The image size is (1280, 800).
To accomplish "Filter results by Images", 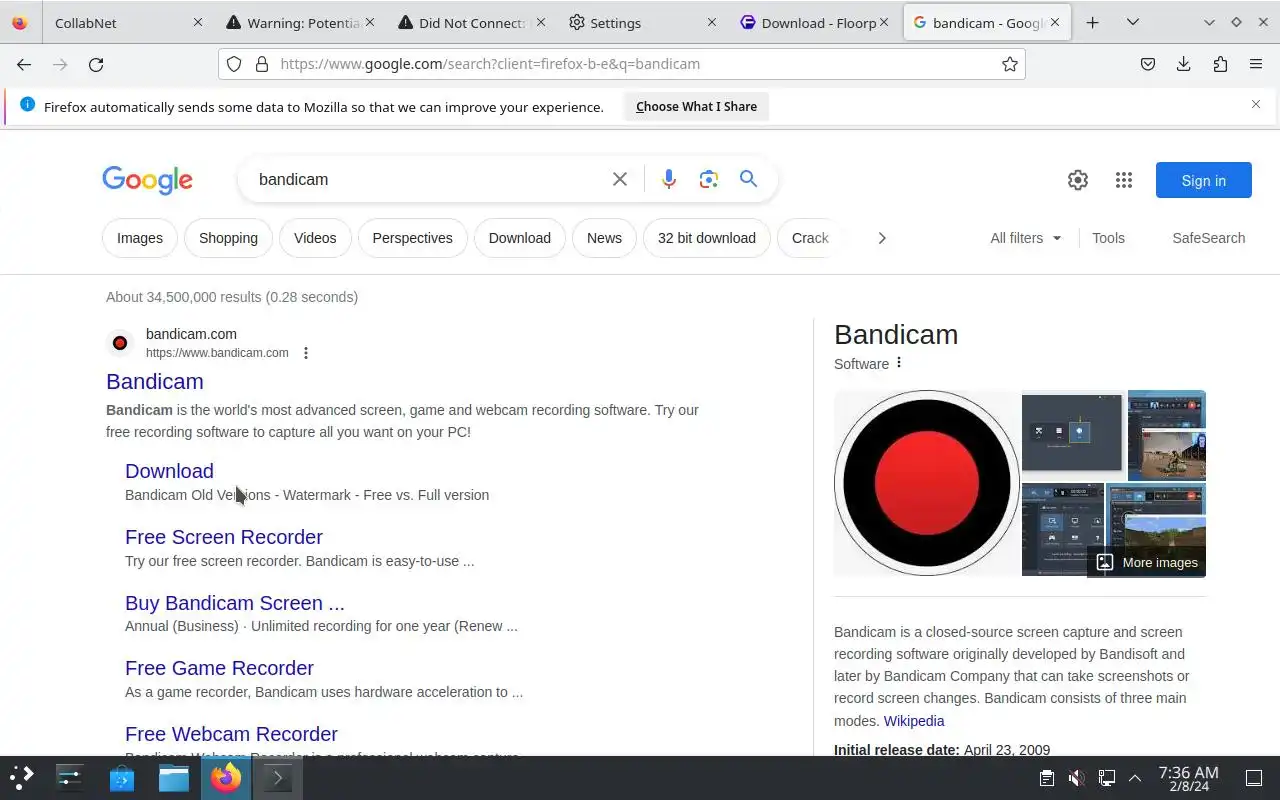I will 140,238.
